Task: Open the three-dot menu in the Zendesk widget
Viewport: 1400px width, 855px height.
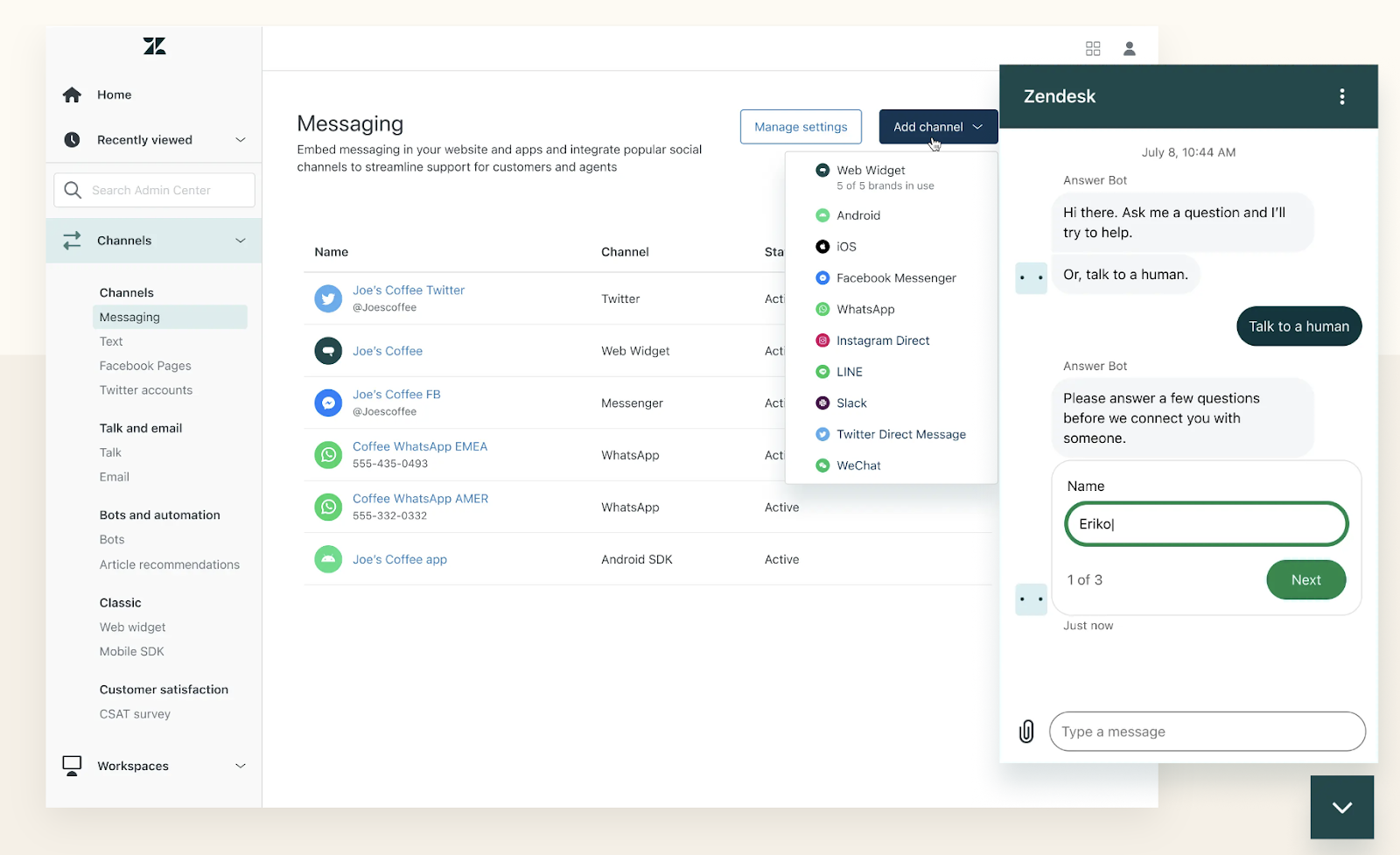Action: [x=1342, y=96]
